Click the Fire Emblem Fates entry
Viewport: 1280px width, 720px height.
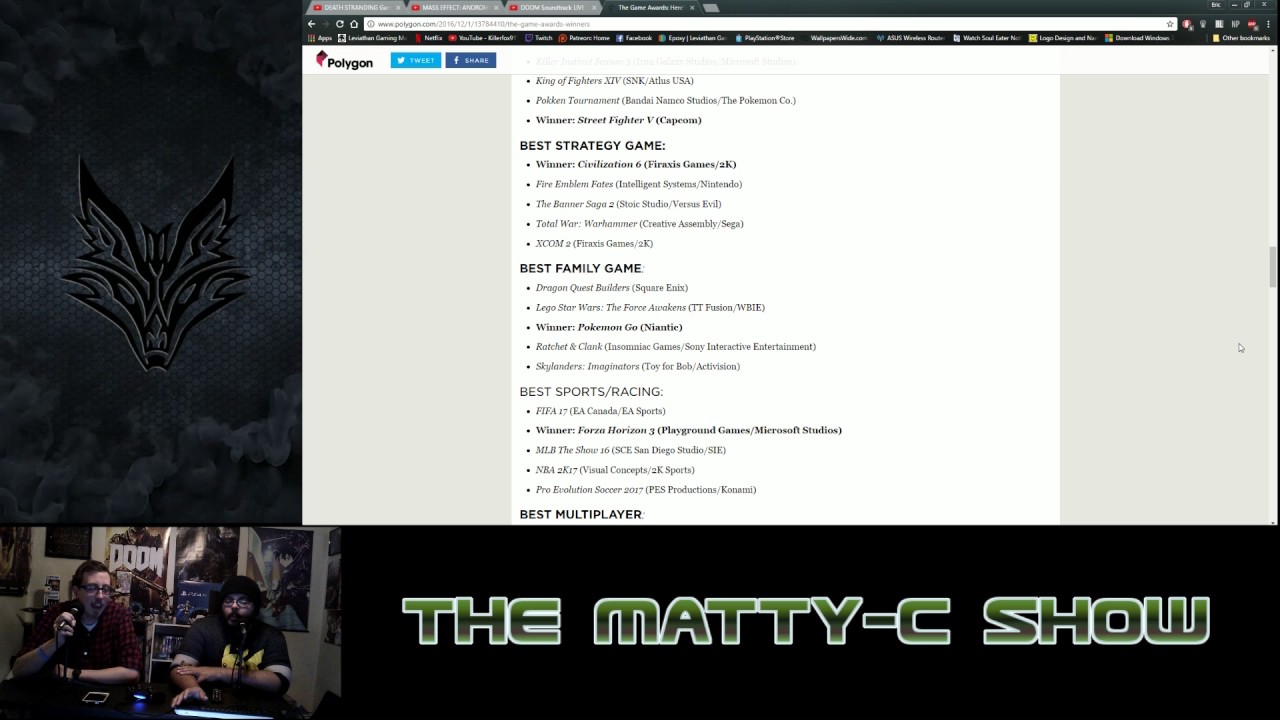[x=638, y=184]
